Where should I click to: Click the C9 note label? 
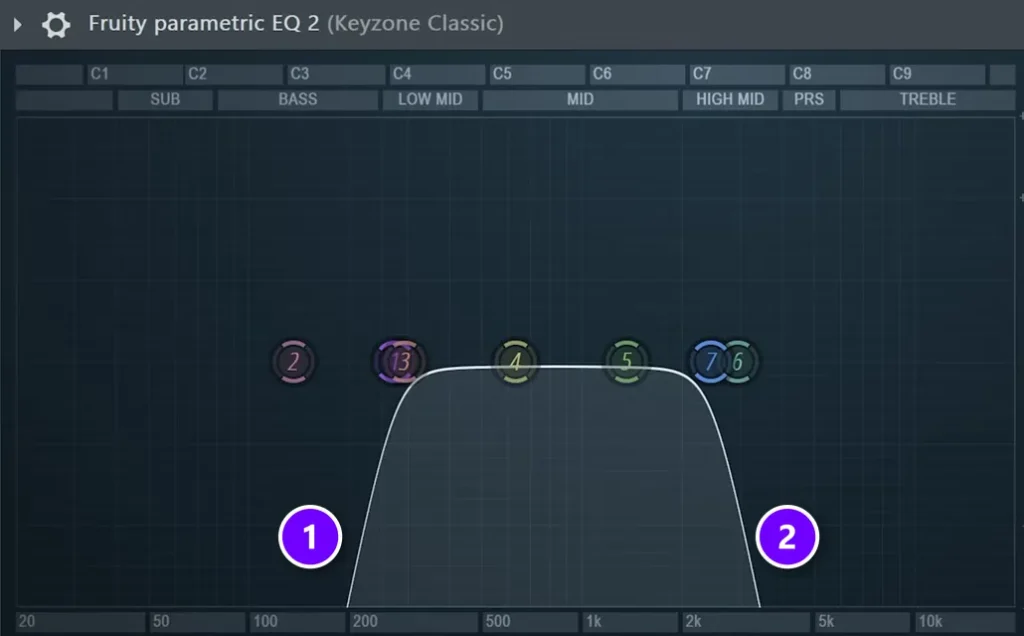[901, 74]
